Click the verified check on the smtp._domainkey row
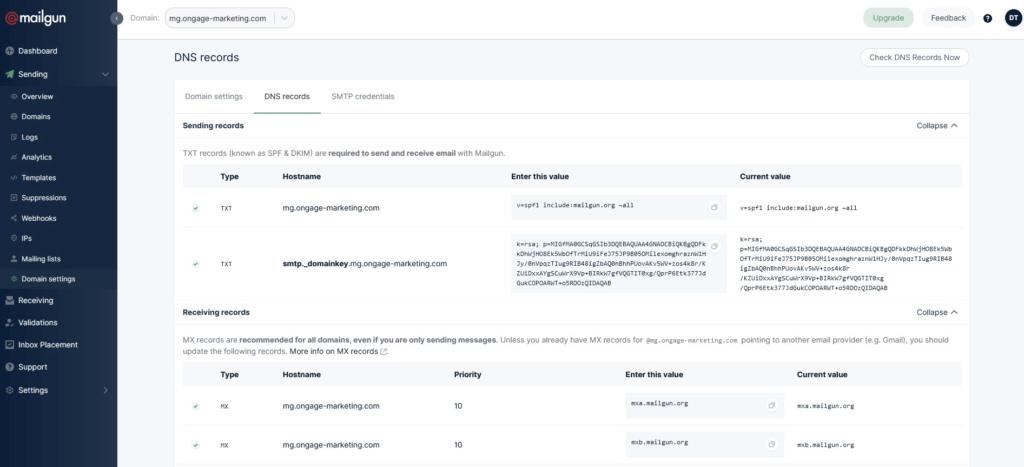The image size is (1024, 467). click(x=195, y=264)
